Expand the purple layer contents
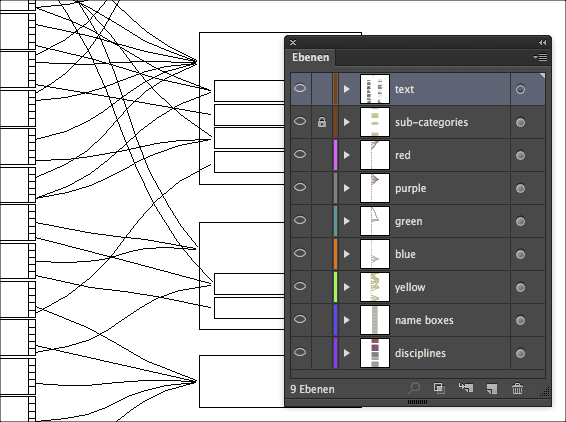 click(x=347, y=188)
